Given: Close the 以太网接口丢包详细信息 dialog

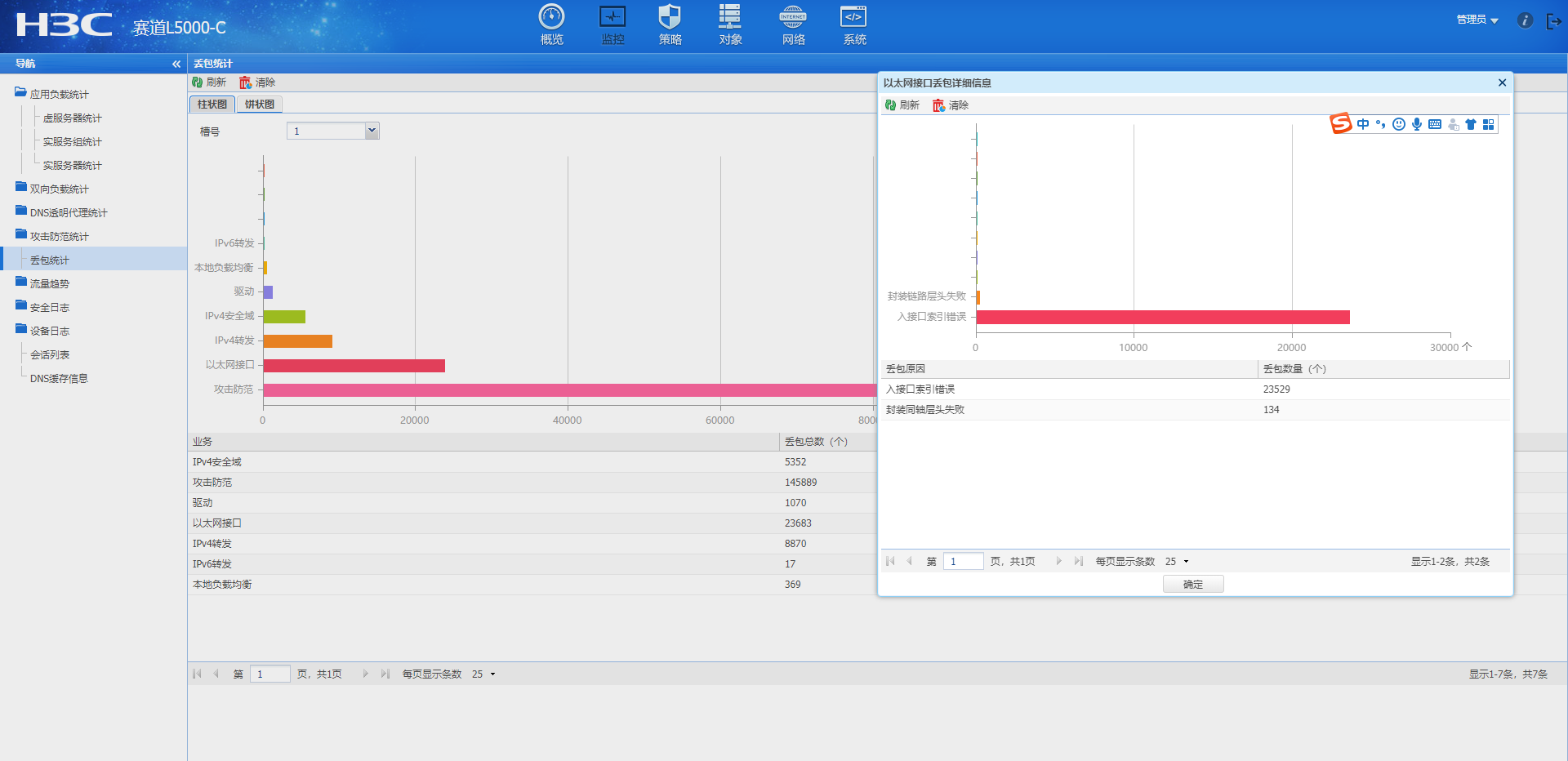Looking at the screenshot, I should pyautogui.click(x=1502, y=82).
